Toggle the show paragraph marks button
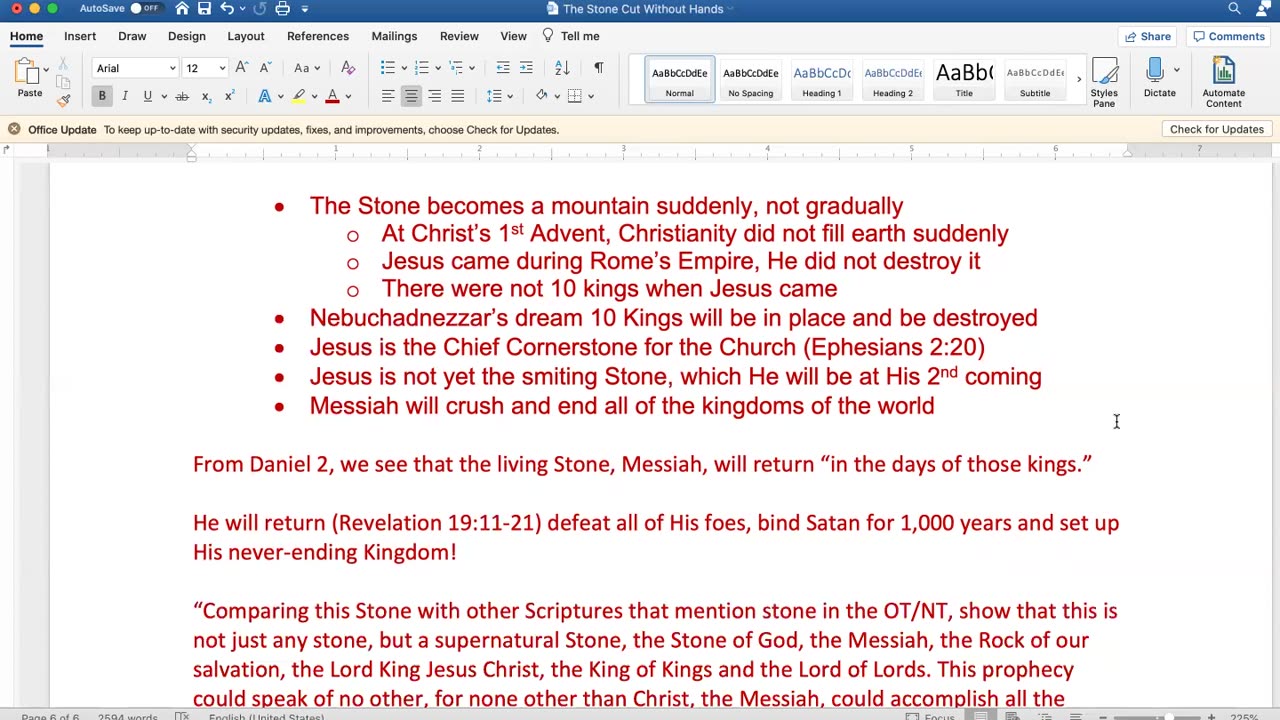 coord(598,68)
